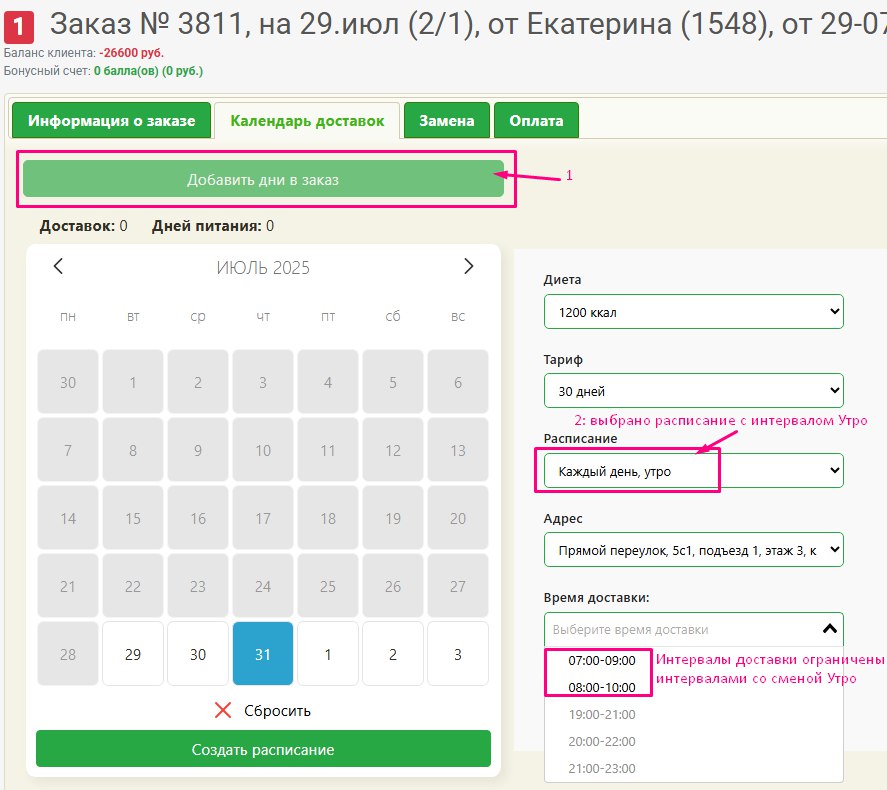Viewport: 887px width, 790px height.
Task: Click highlighted calendar day 31
Action: coord(263,654)
